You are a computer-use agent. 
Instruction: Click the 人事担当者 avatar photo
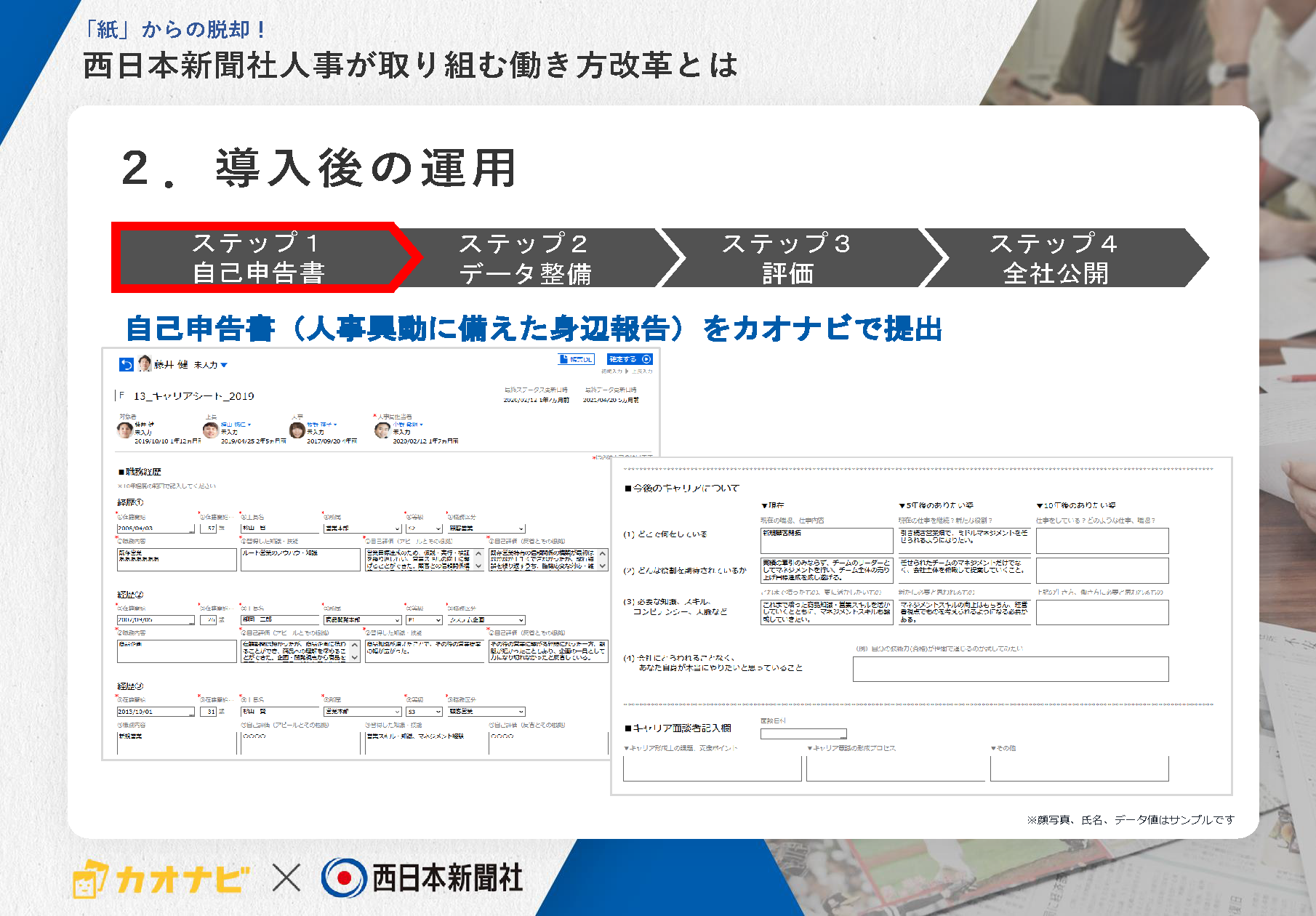(x=382, y=430)
